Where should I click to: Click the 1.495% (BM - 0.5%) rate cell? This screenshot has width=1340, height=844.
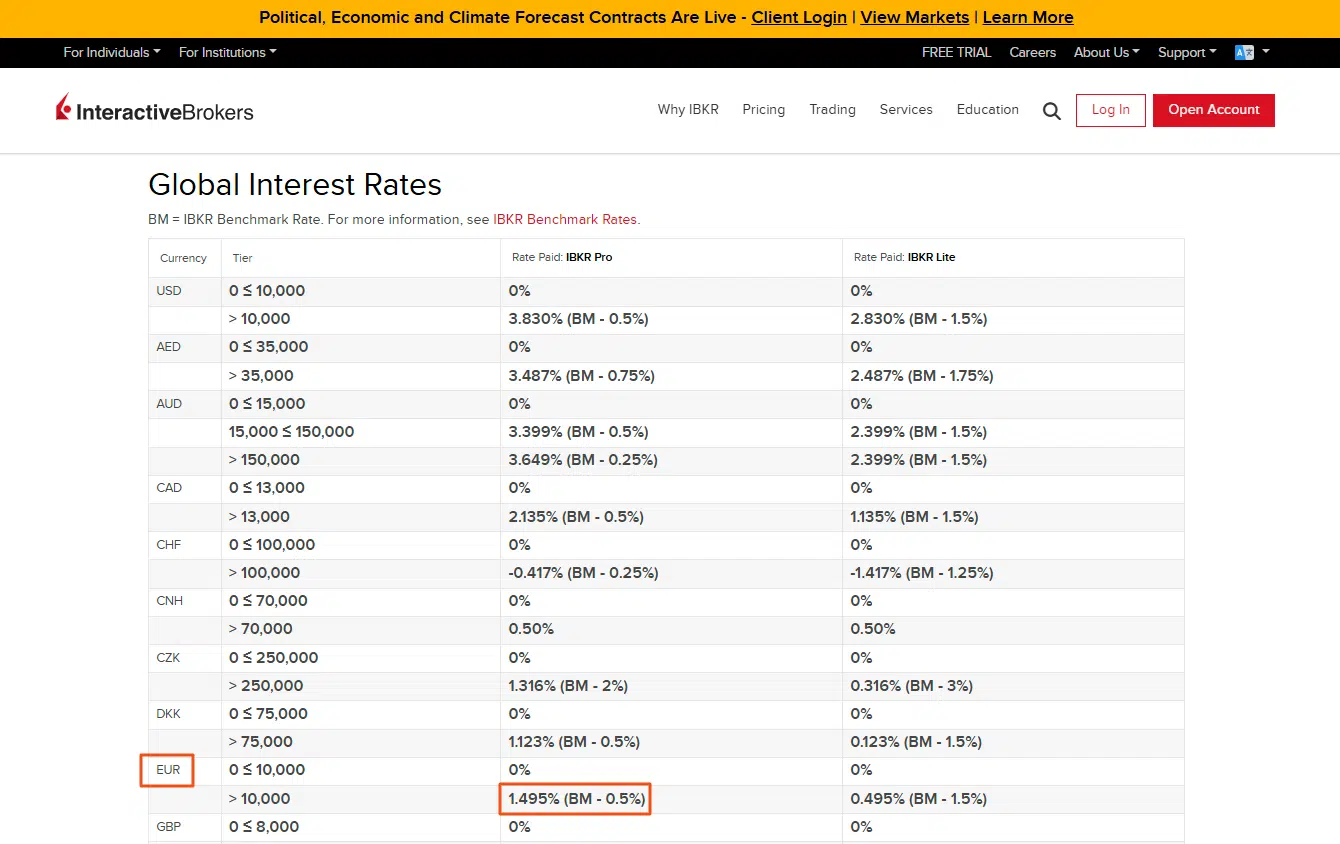pos(671,799)
